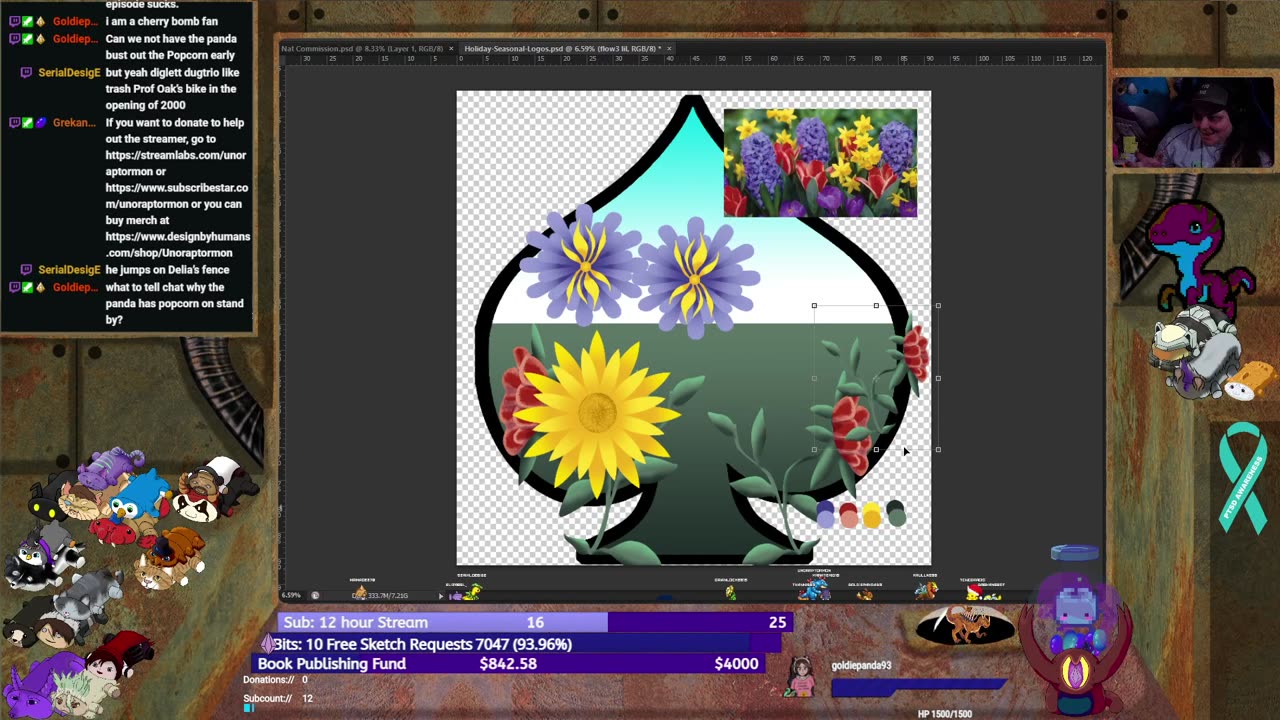Click the 333.7M/7.21G document size readout
The height and width of the screenshot is (720, 1280).
(381, 595)
